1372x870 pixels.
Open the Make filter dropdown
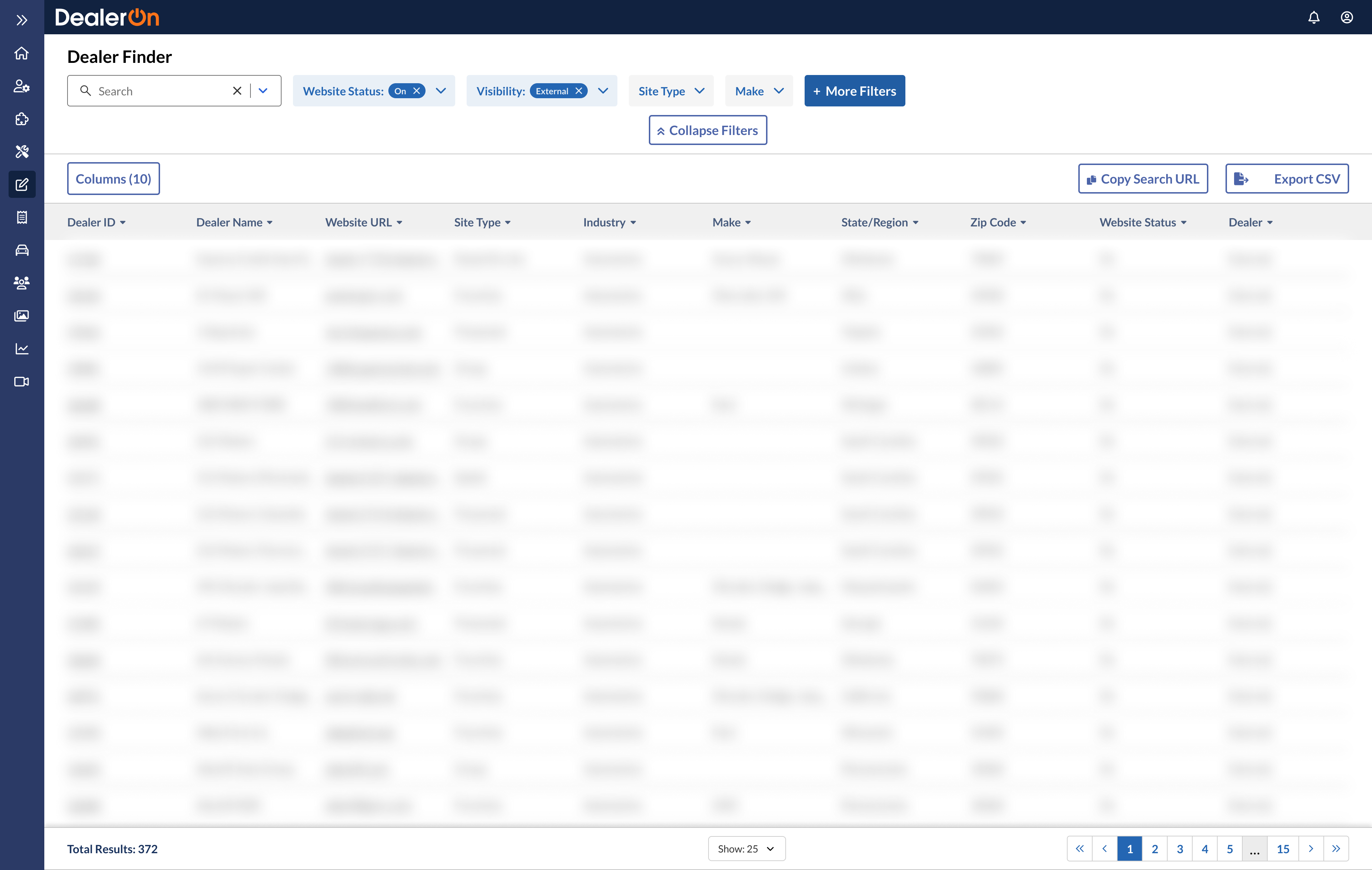tap(759, 91)
